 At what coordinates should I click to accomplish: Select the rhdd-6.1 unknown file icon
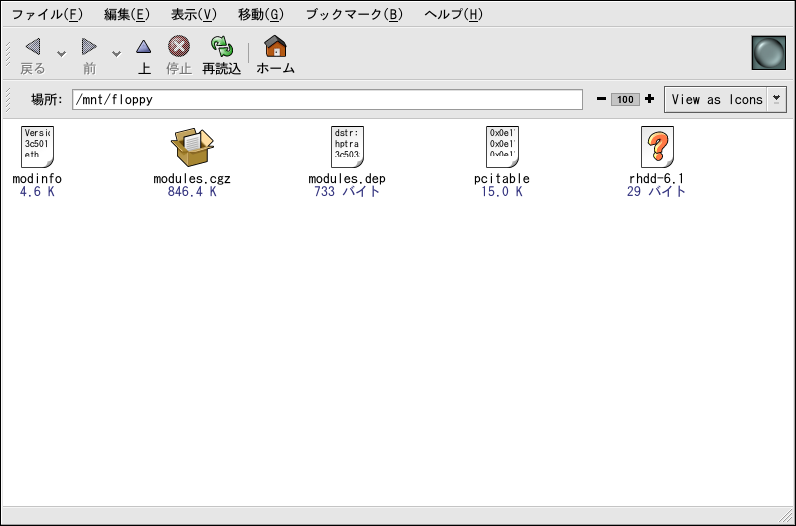click(656, 147)
